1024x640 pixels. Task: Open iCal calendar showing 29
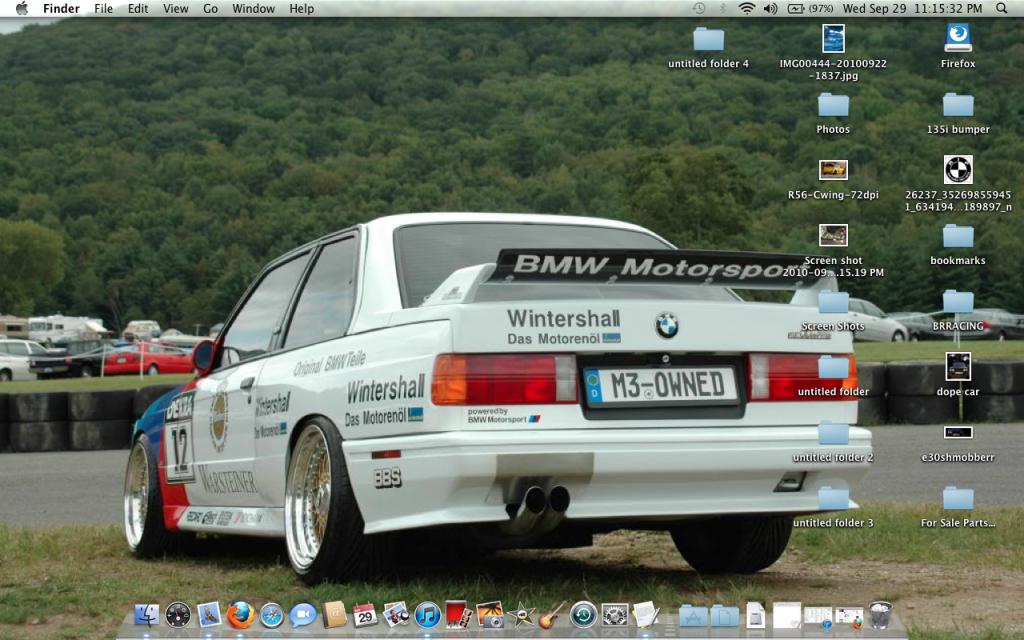tap(365, 615)
